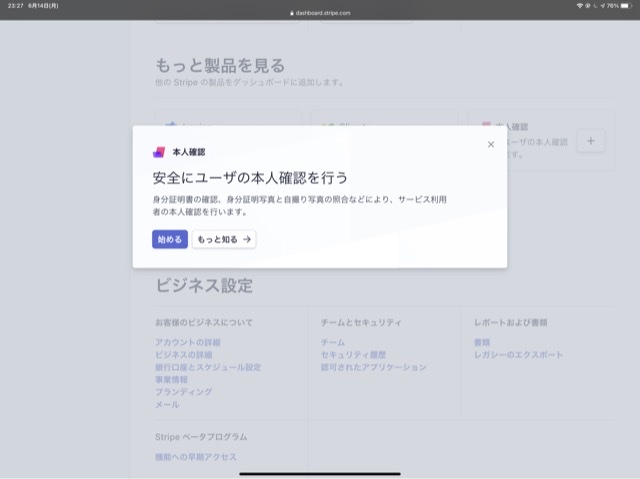Image resolution: width=640 pixels, height=479 pixels.
Task: Open the 事業情報 link
Action: 171,380
